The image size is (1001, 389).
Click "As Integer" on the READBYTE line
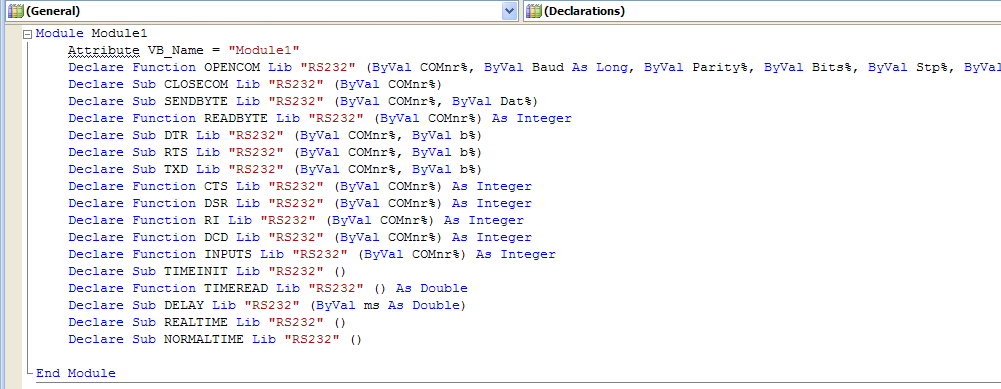coord(532,118)
